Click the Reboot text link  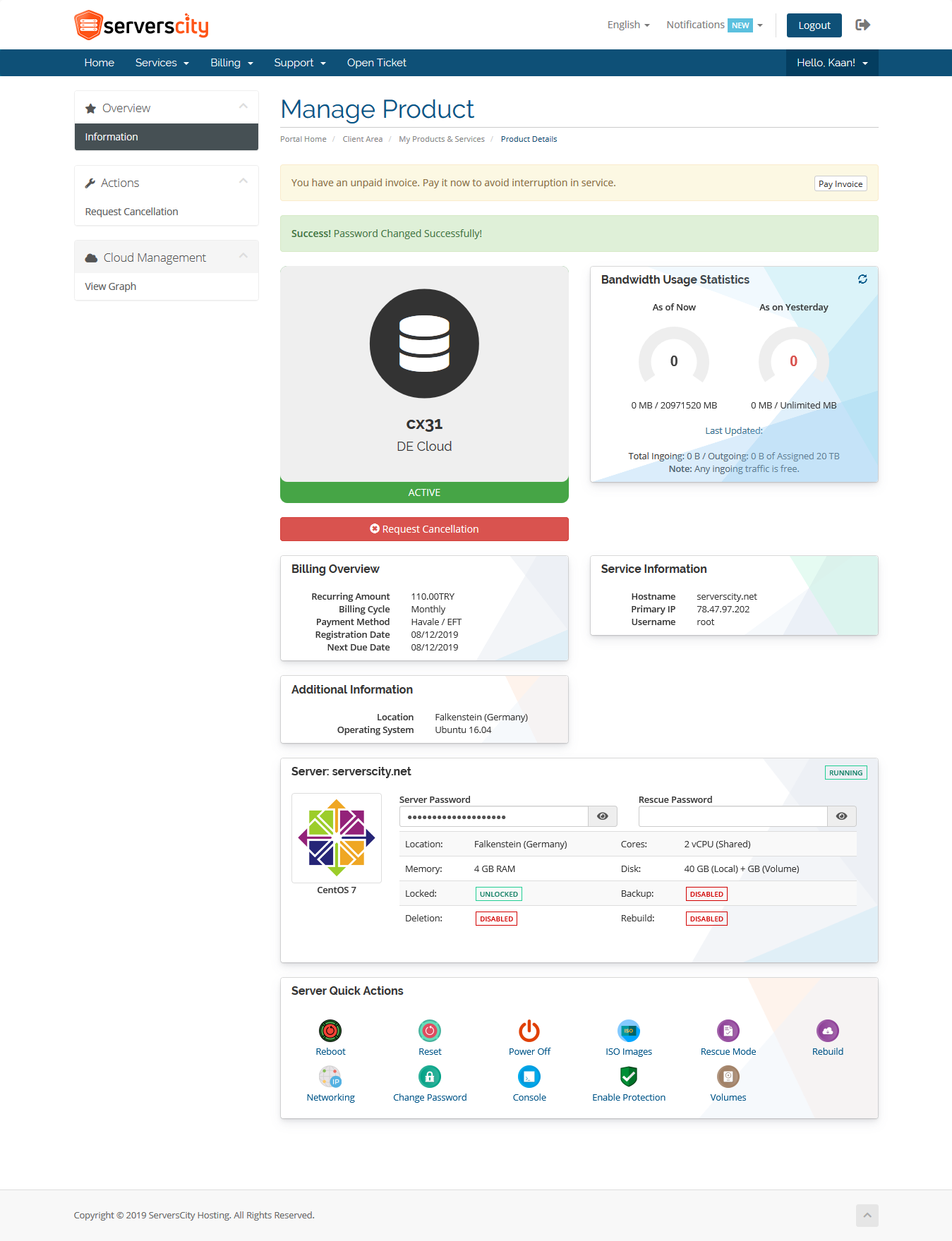(x=330, y=1052)
